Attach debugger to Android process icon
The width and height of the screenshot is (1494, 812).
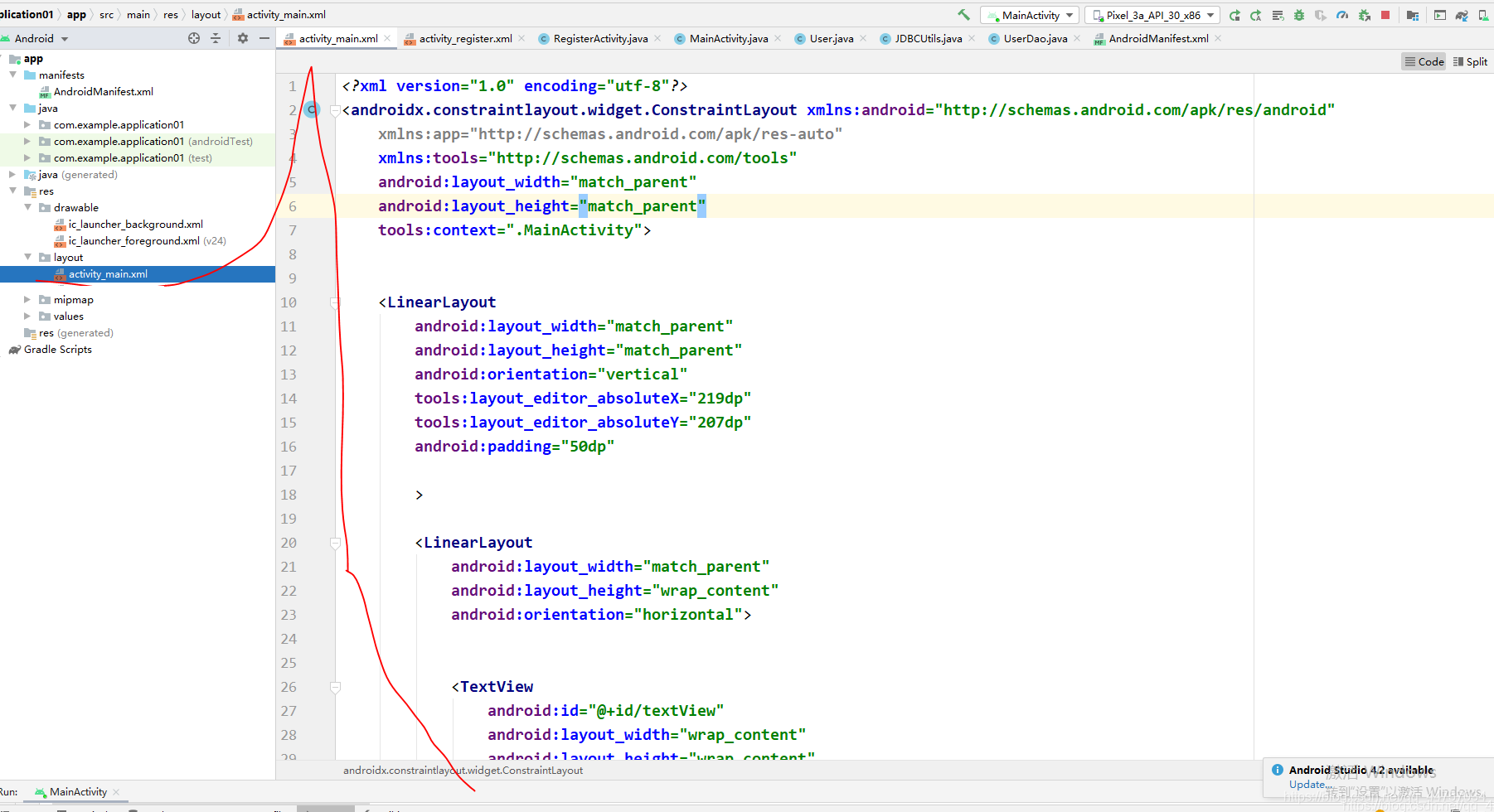(x=1364, y=14)
